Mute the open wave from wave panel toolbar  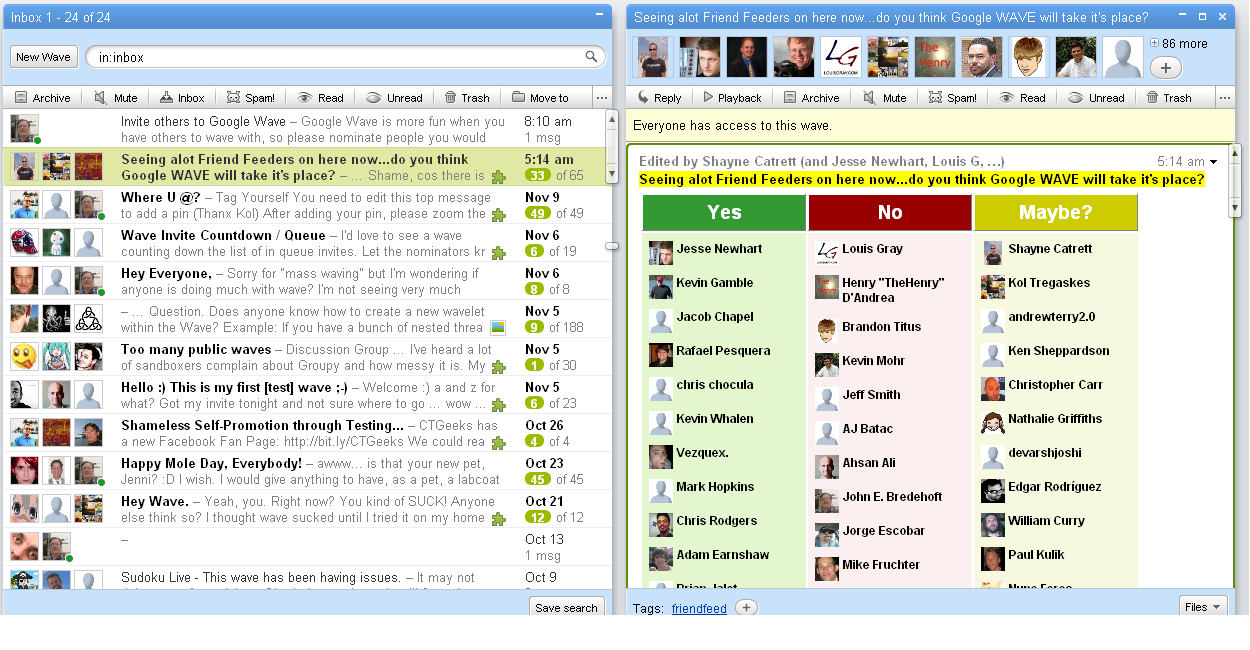point(884,98)
